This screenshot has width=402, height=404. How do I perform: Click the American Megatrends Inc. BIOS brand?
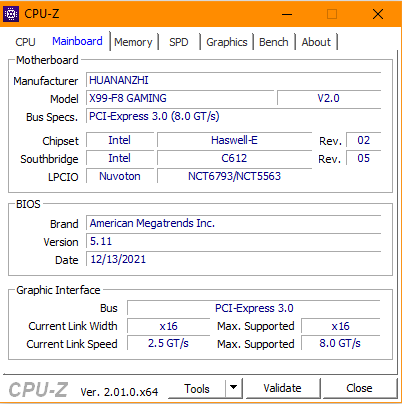[233, 223]
